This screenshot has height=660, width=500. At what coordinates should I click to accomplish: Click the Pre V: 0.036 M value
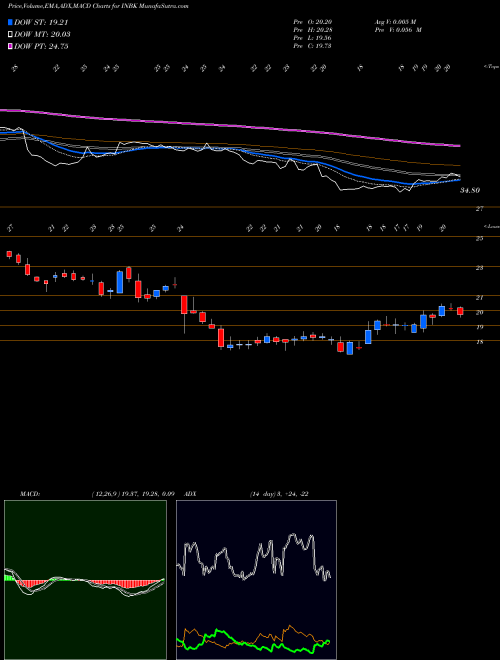pos(398,30)
